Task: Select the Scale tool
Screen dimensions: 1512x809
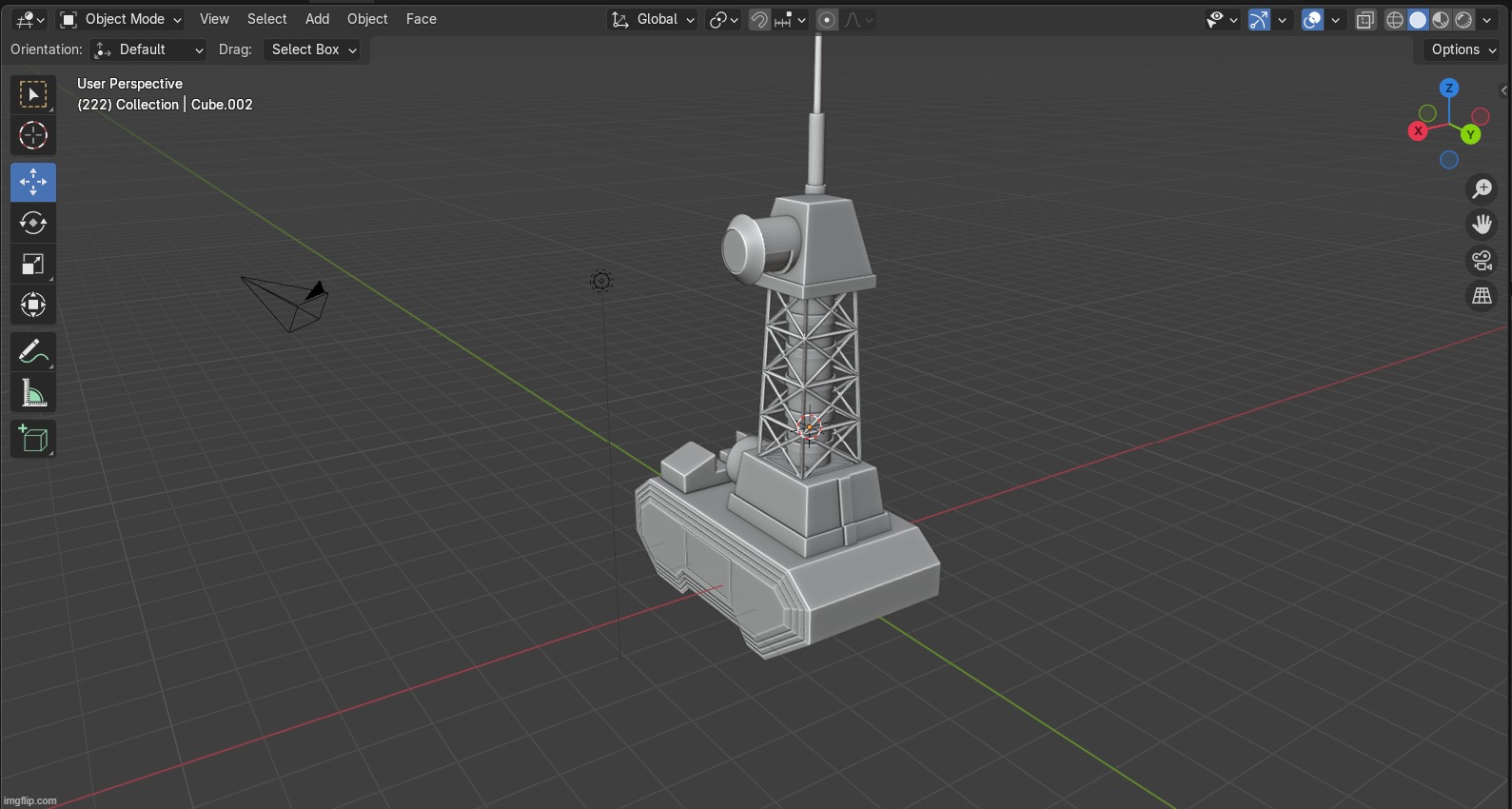Action: click(33, 264)
